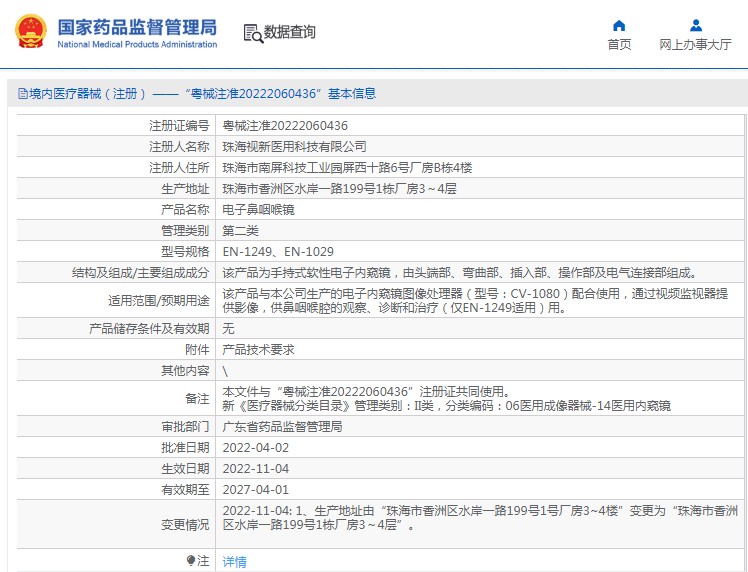Open the 首页 navigation item
Viewport: 748px width, 572px height.
coord(619,44)
